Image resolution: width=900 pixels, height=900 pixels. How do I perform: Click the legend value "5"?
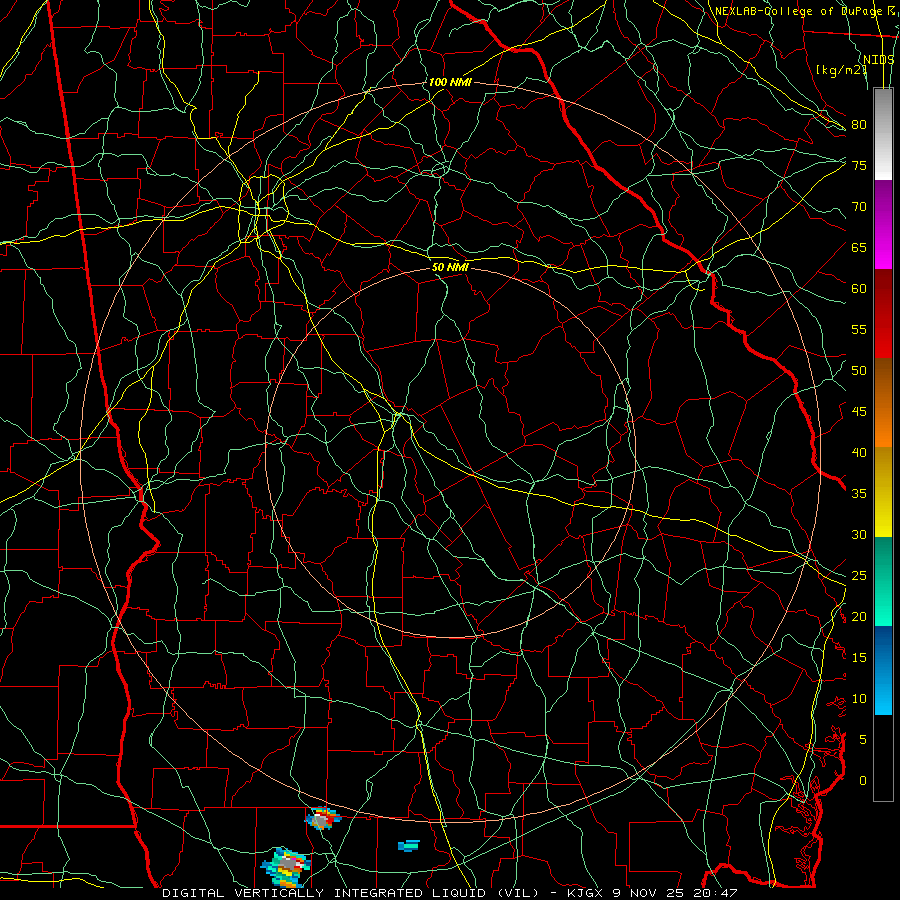pyautogui.click(x=863, y=740)
